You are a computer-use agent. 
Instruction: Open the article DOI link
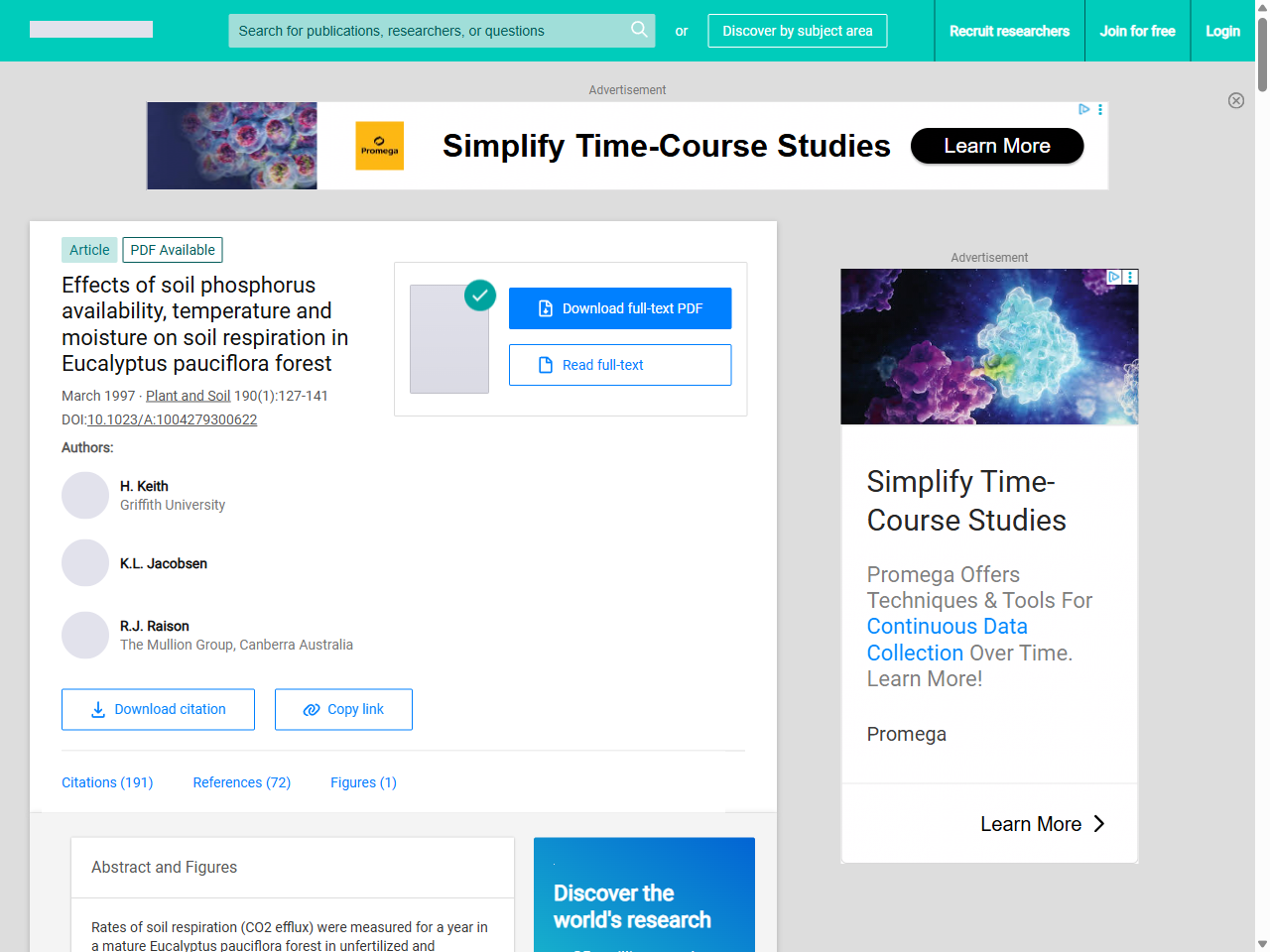[173, 419]
